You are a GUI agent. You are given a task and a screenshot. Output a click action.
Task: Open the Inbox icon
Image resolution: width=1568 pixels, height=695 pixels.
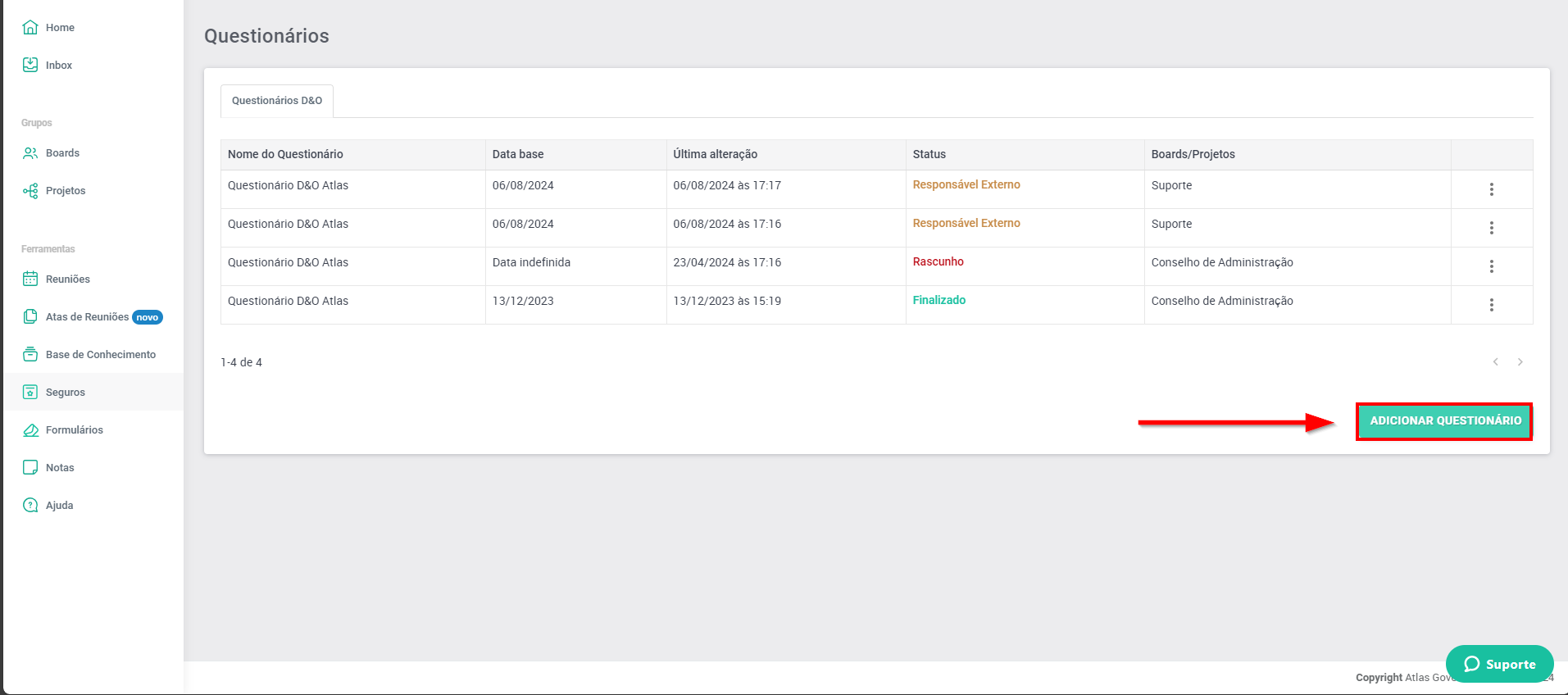[x=30, y=65]
